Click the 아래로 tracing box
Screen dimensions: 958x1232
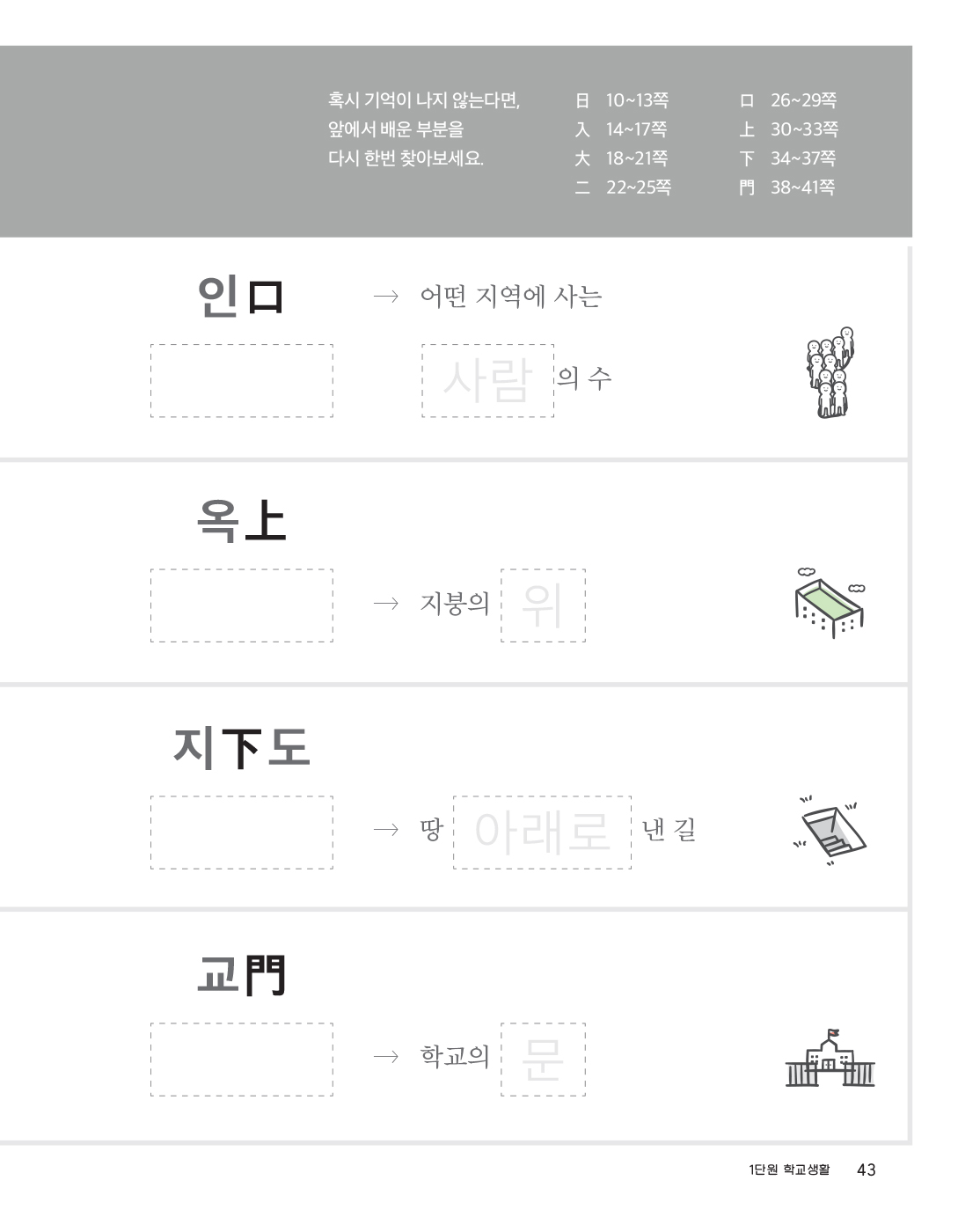coord(542,832)
